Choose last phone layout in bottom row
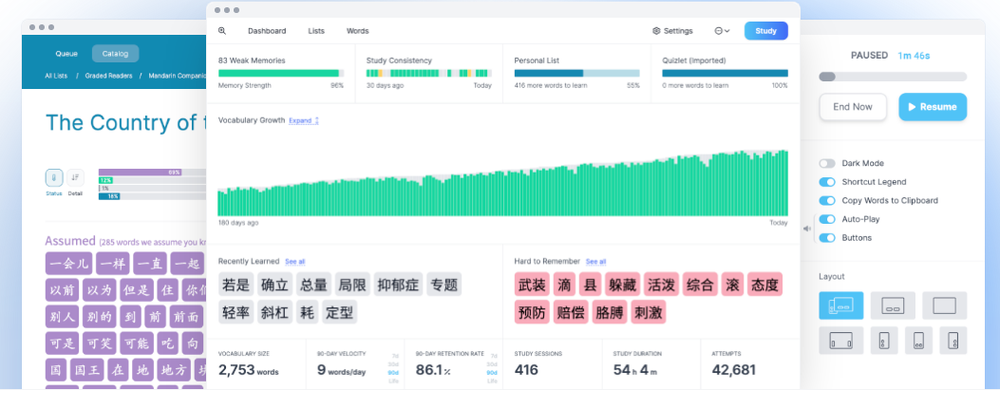 point(953,341)
